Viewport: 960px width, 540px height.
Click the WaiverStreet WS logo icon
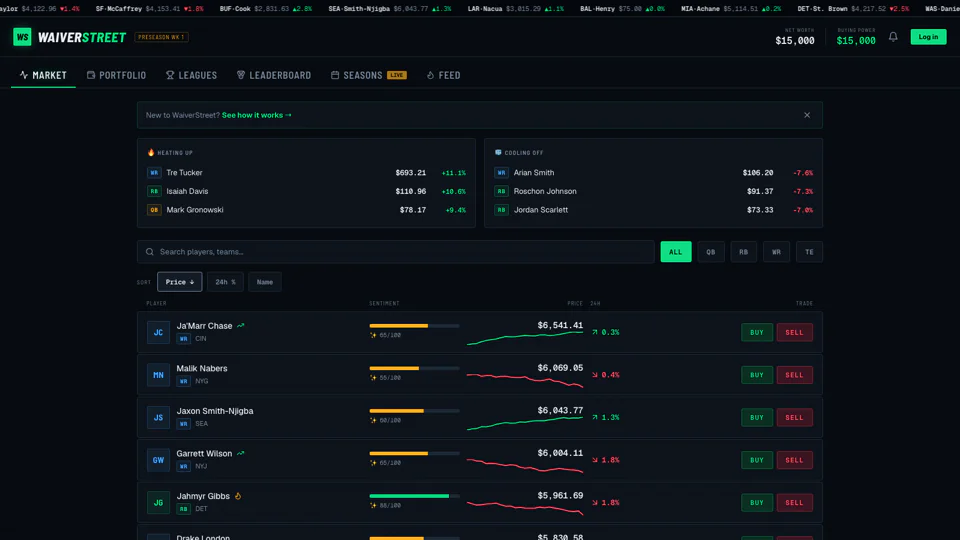click(x=22, y=37)
